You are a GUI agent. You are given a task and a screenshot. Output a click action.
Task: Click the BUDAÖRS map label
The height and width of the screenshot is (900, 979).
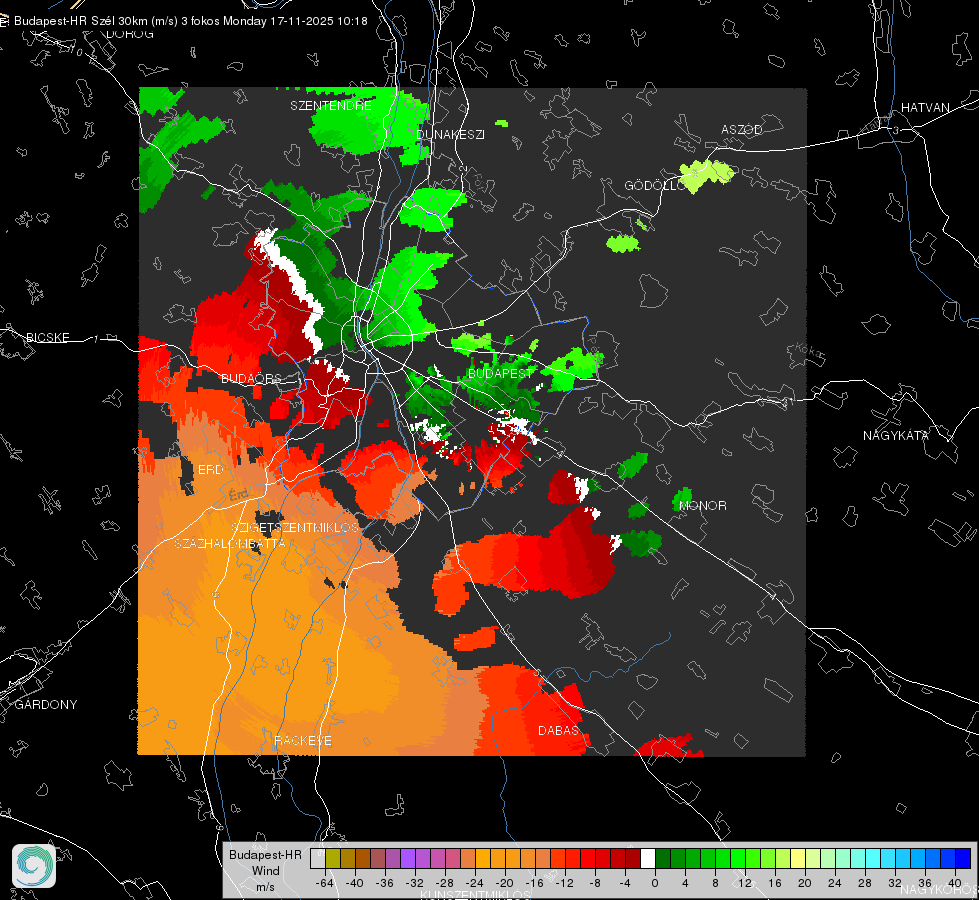[251, 378]
